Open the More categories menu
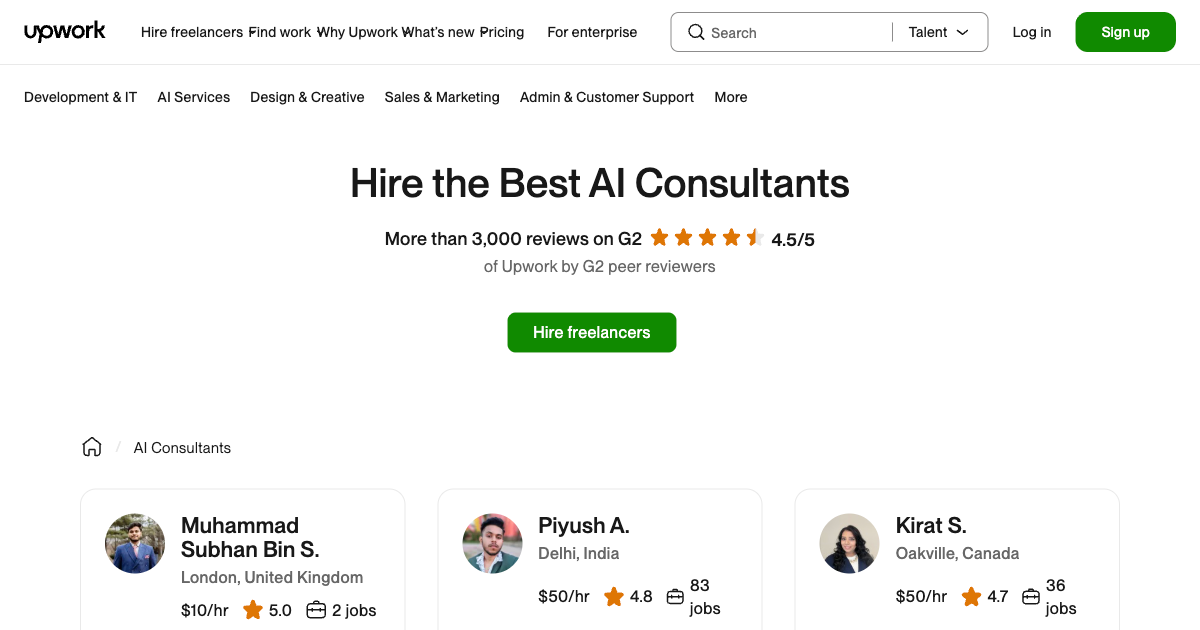 click(x=730, y=97)
